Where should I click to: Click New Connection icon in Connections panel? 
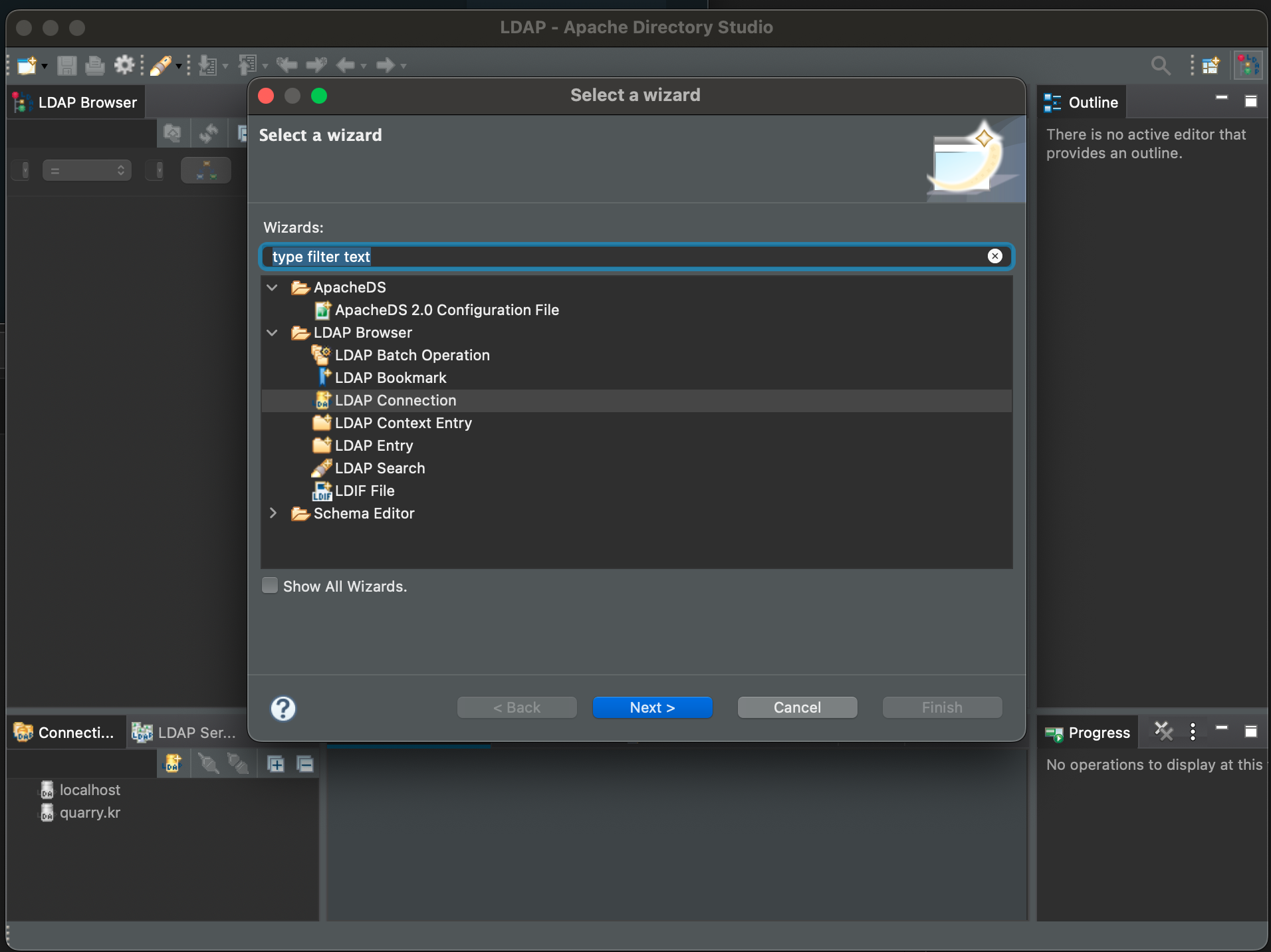[173, 764]
